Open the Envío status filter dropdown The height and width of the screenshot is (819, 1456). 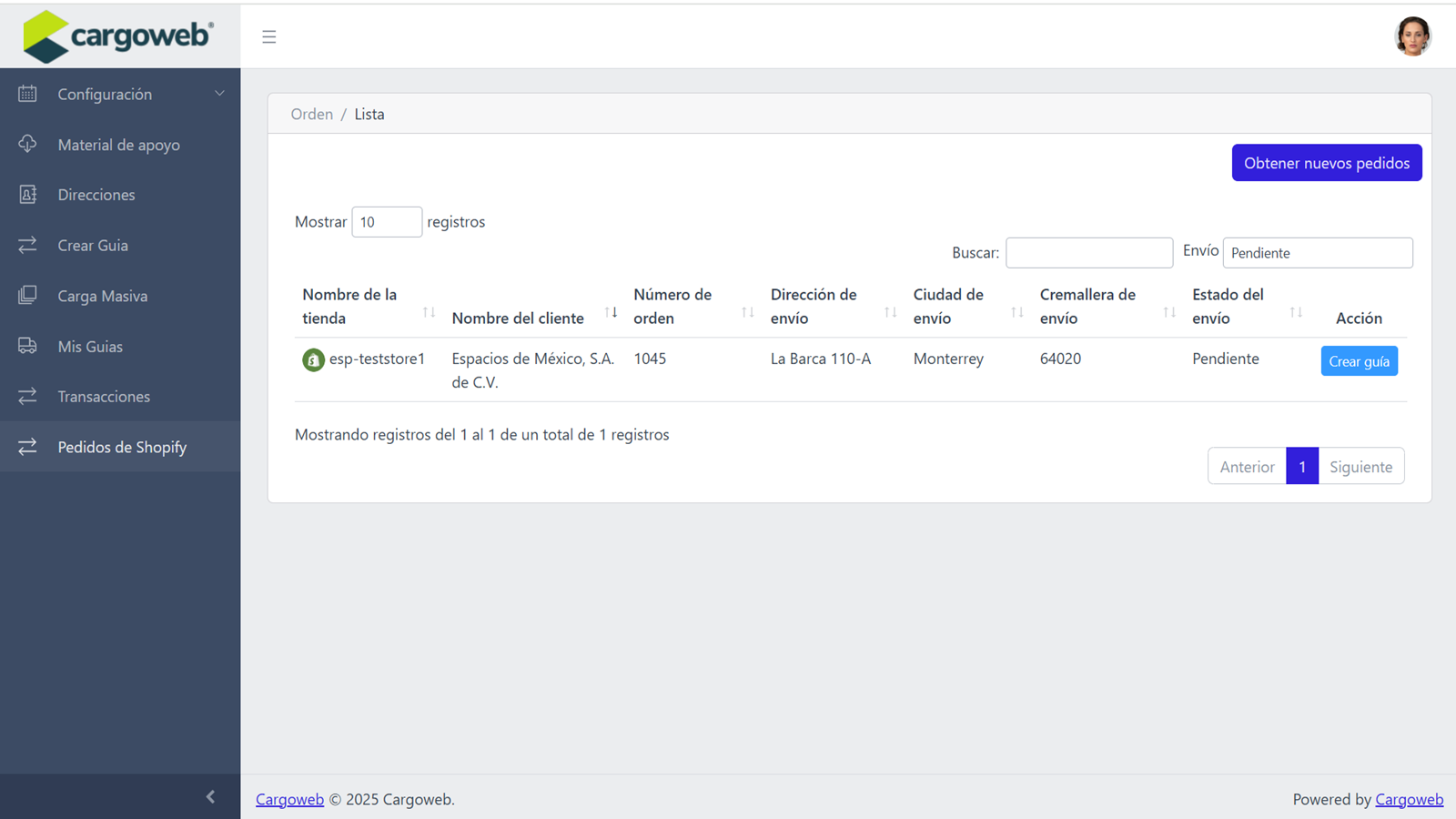point(1318,253)
